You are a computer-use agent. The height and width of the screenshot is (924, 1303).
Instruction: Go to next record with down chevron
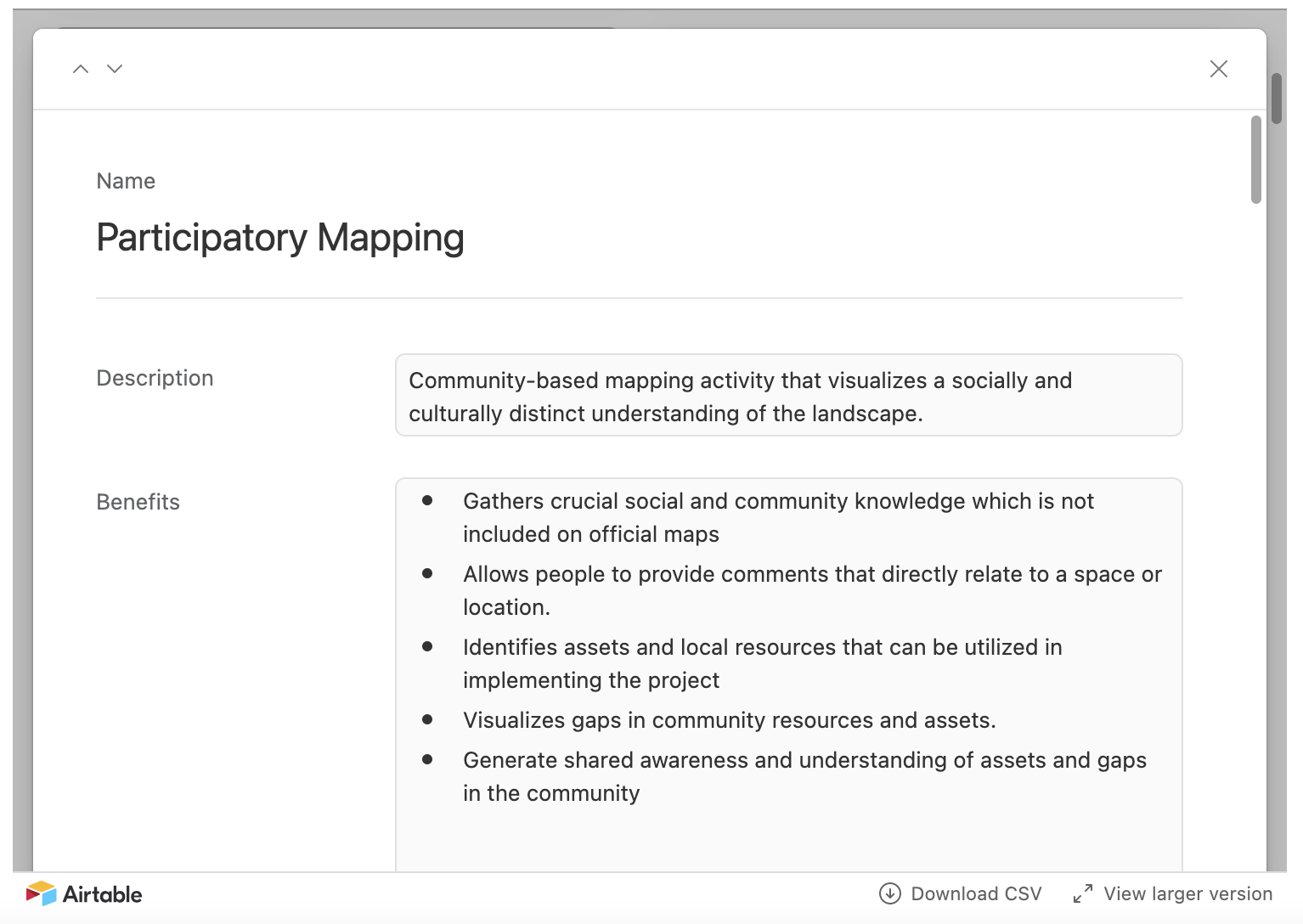pos(115,69)
